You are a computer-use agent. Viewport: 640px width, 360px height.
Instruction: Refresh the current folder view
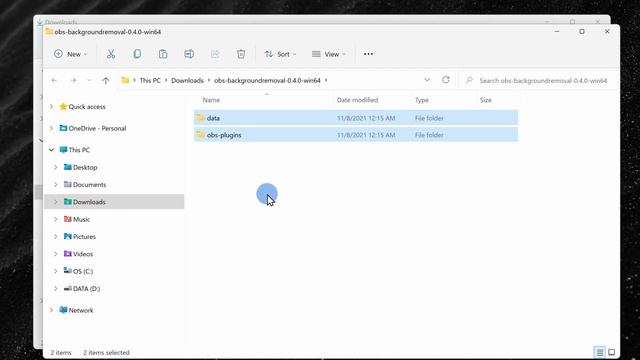coord(446,80)
